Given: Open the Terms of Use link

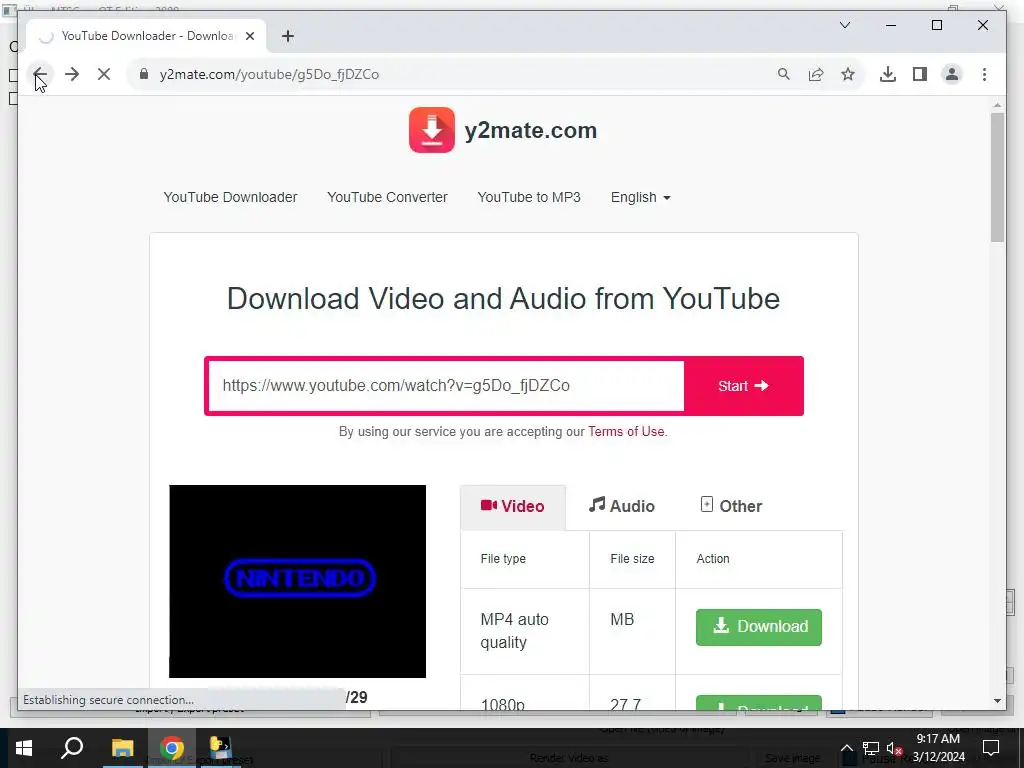Looking at the screenshot, I should pyautogui.click(x=626, y=431).
